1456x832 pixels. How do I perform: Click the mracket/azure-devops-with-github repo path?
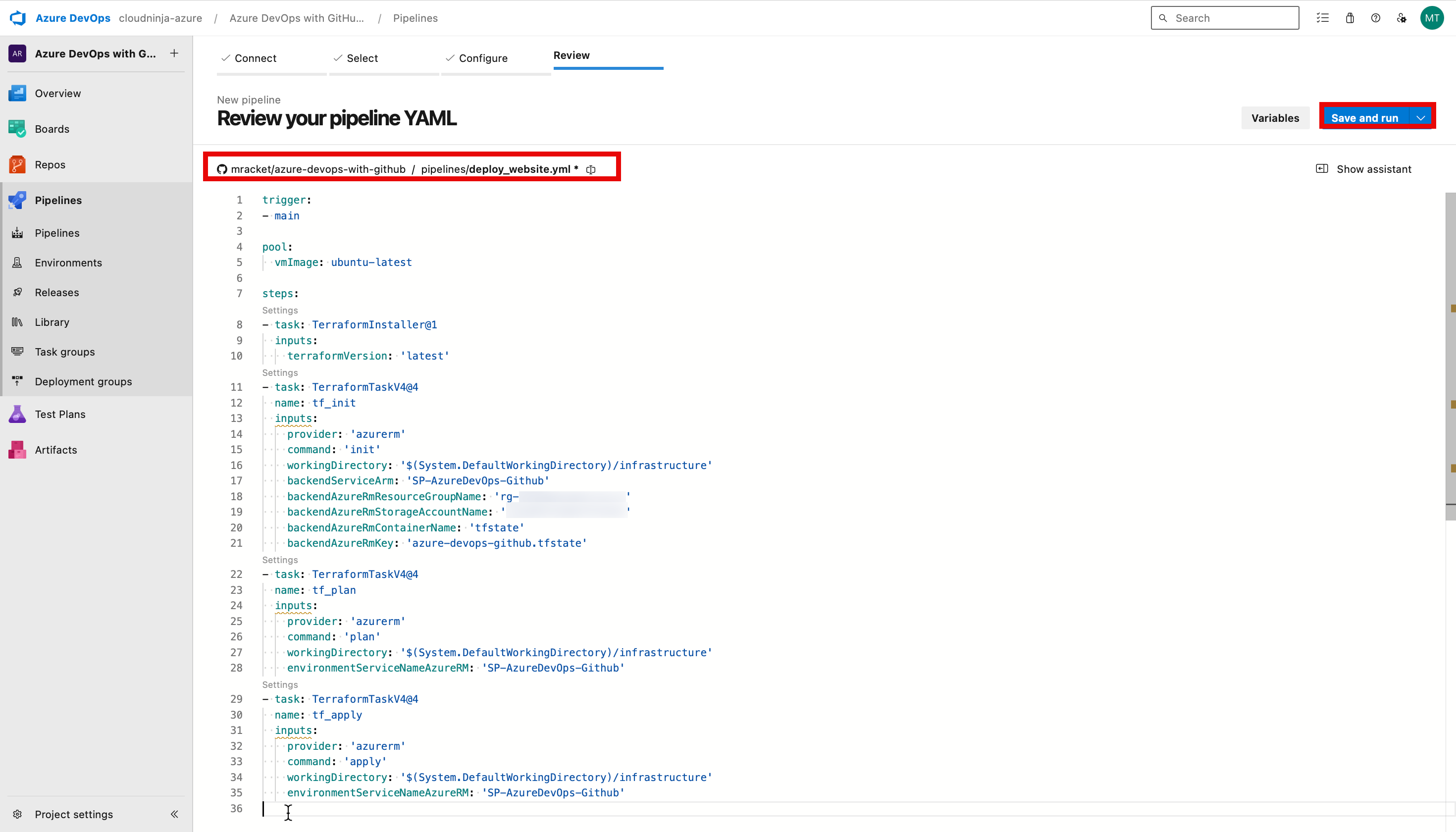pyautogui.click(x=318, y=169)
